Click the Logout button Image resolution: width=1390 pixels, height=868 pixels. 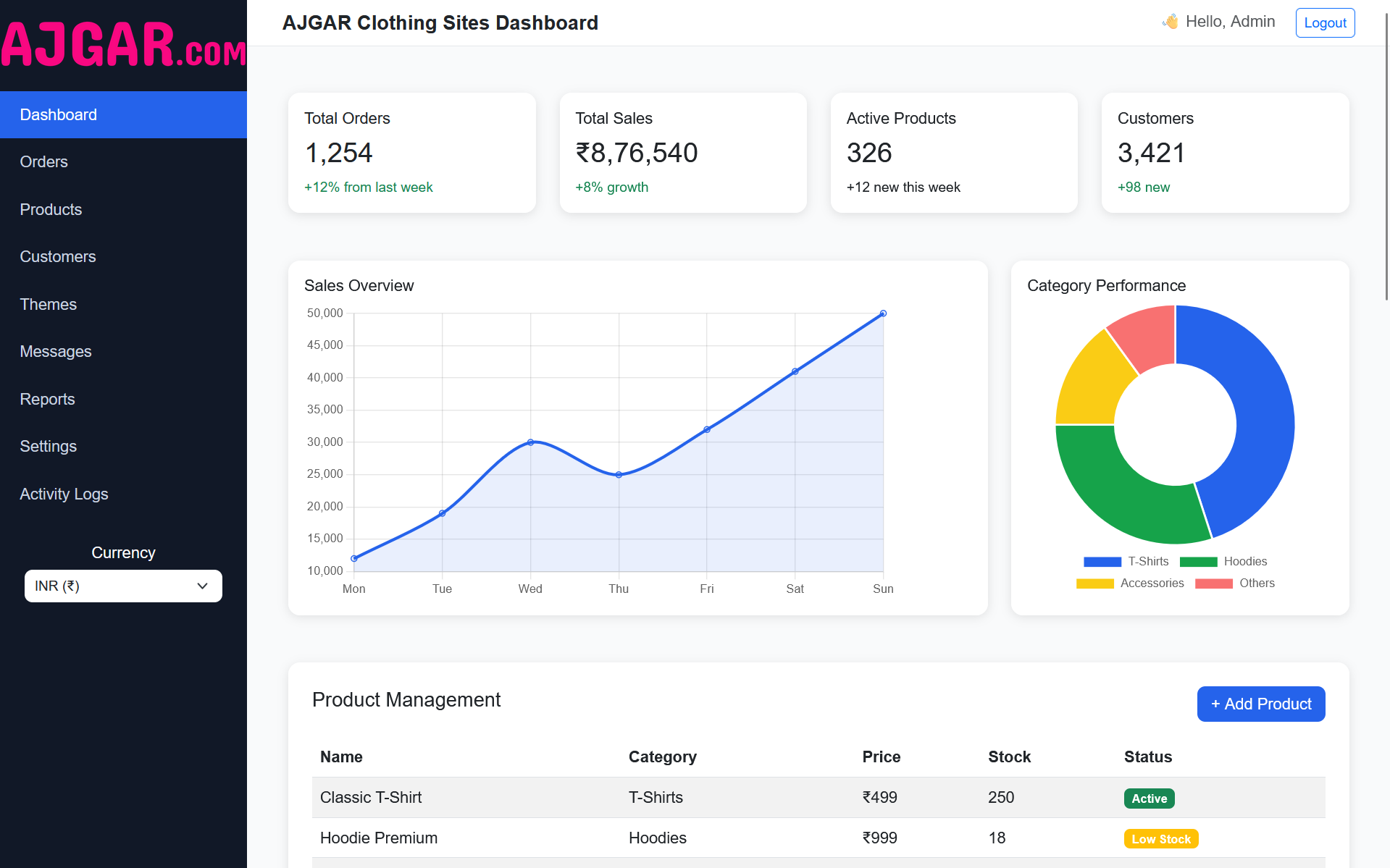point(1324,23)
